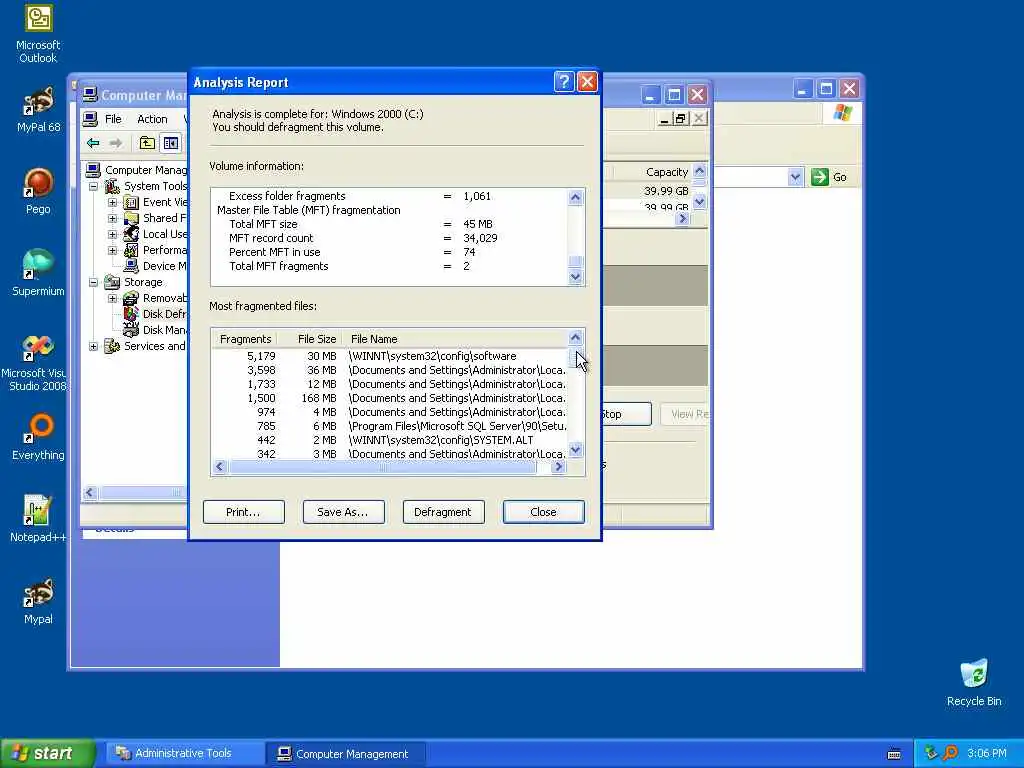Click the system clock showing 3:06 PM
The height and width of the screenshot is (768, 1024).
(986, 754)
